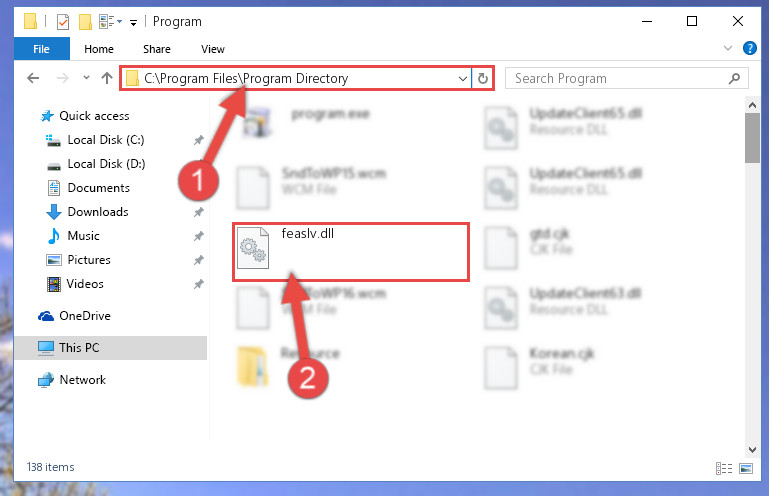769x496 pixels.
Task: Open Local Disk (D:) from Quick access
Action: [106, 164]
